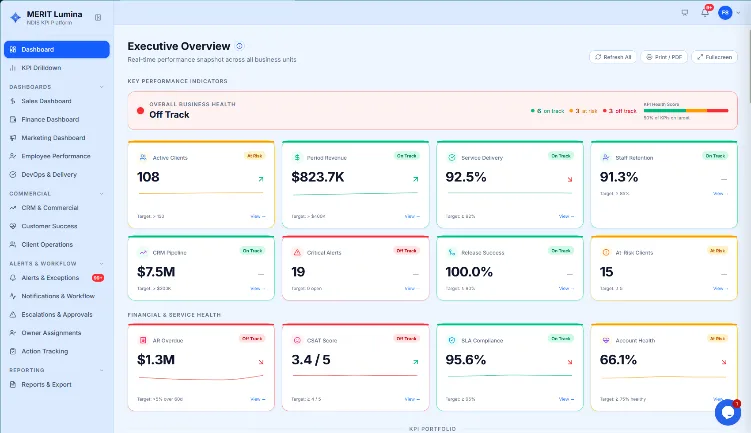Open Sales Dashboard
Viewport: 751px width, 433px height.
[x=57, y=101]
